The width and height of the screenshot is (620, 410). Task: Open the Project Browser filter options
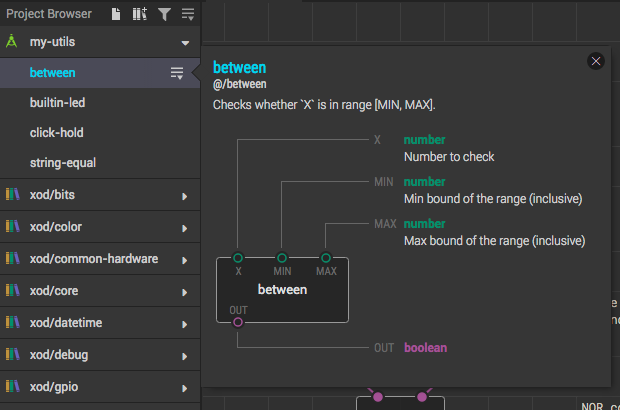coord(164,14)
